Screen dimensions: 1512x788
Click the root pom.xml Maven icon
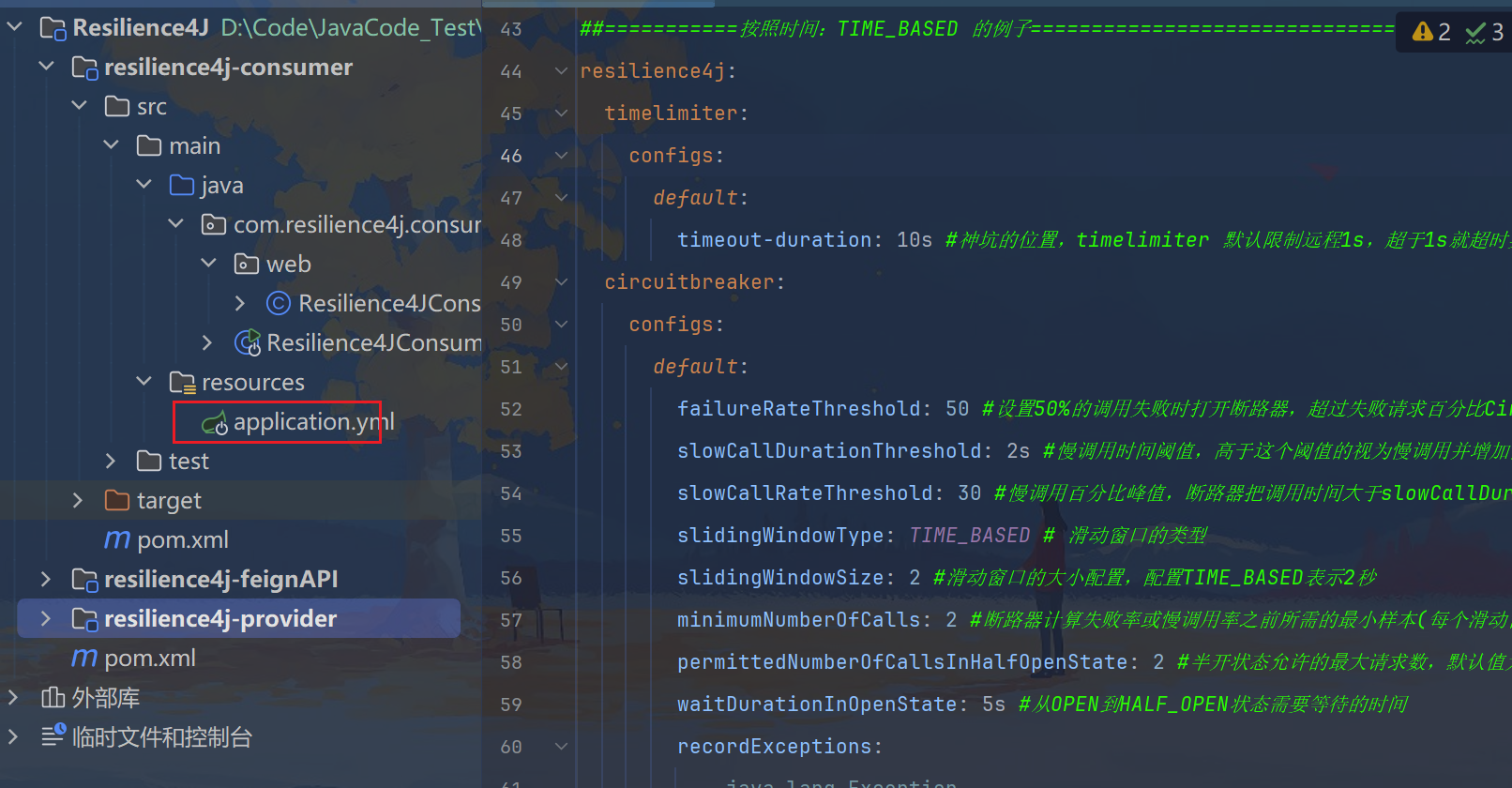(84, 659)
